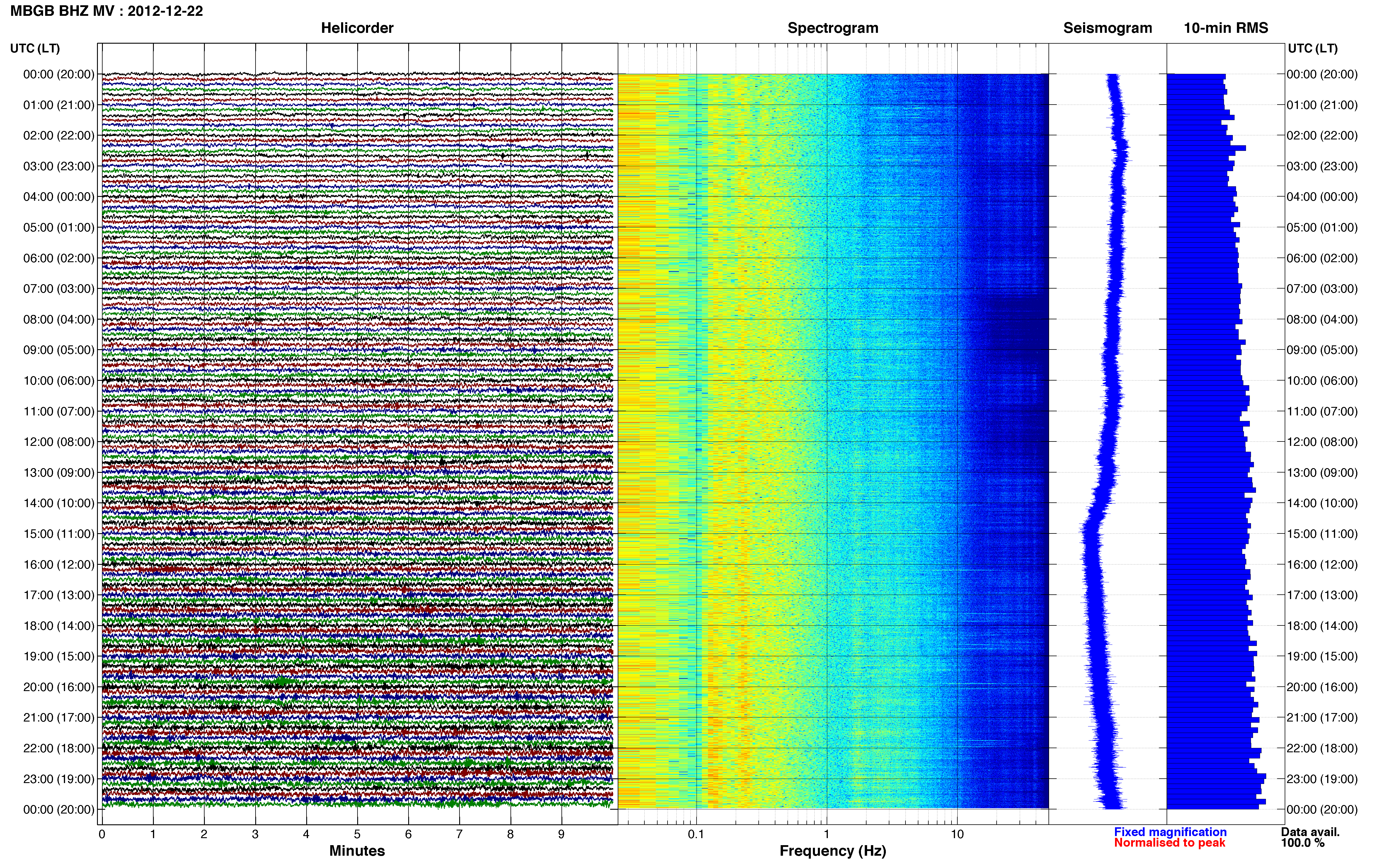
Task: Click the 'Spectrogram' panel heading
Action: click(x=833, y=28)
